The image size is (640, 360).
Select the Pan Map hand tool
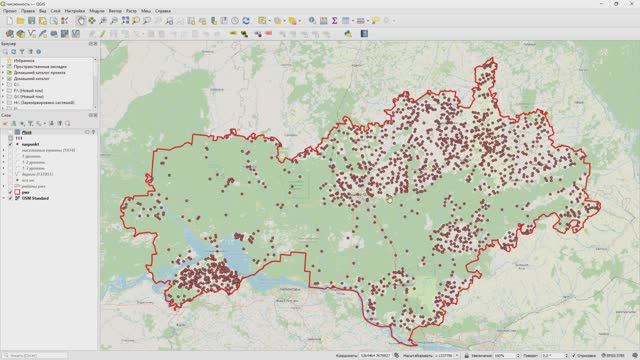pyautogui.click(x=81, y=20)
